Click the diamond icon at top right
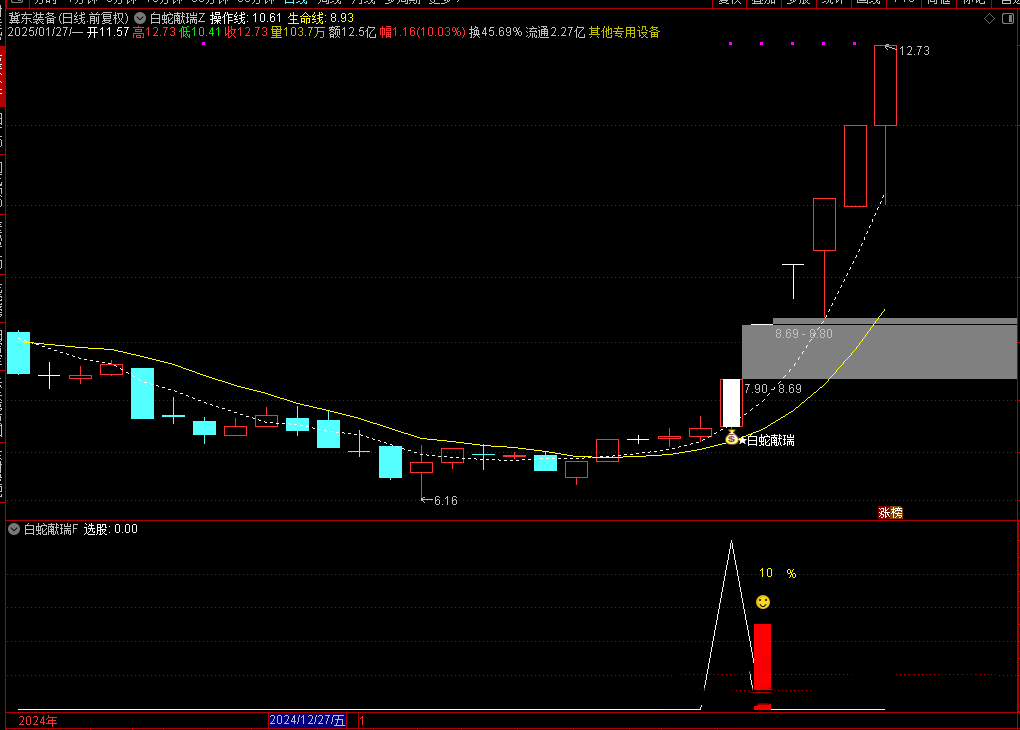 (989, 18)
